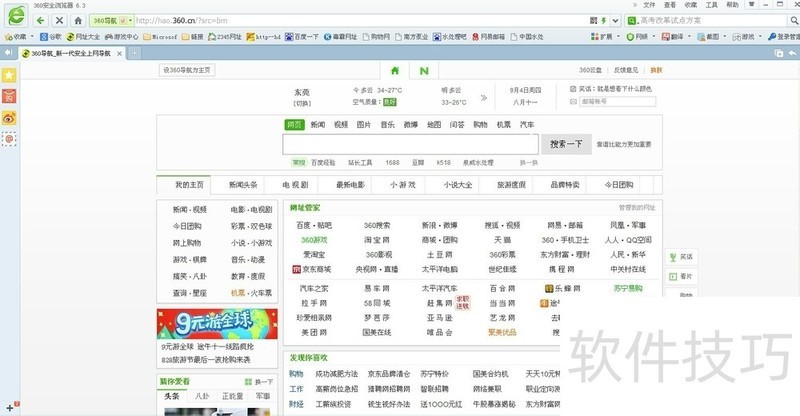This screenshot has width=800, height=416.
Task: Click the tab list icon at tab bar right
Action: pyautogui.click(x=779, y=53)
